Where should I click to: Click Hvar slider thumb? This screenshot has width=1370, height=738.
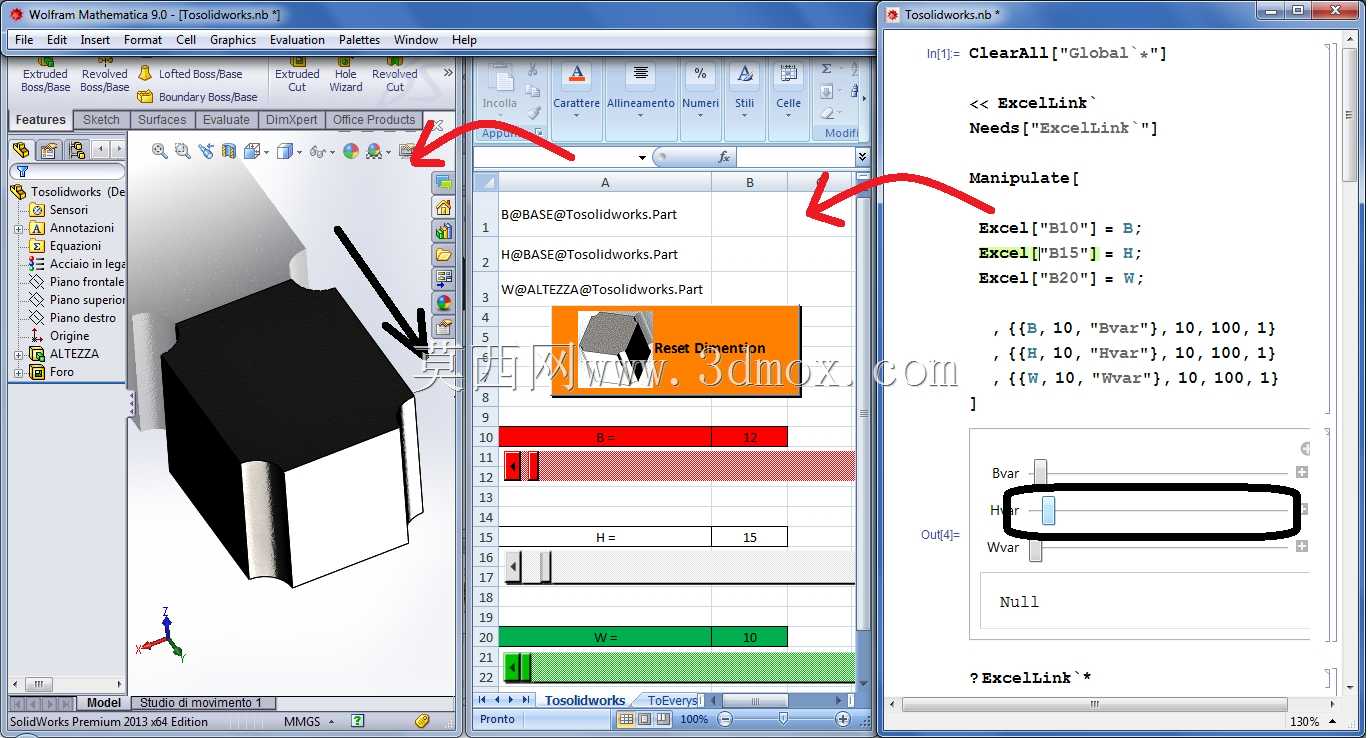(1048, 510)
